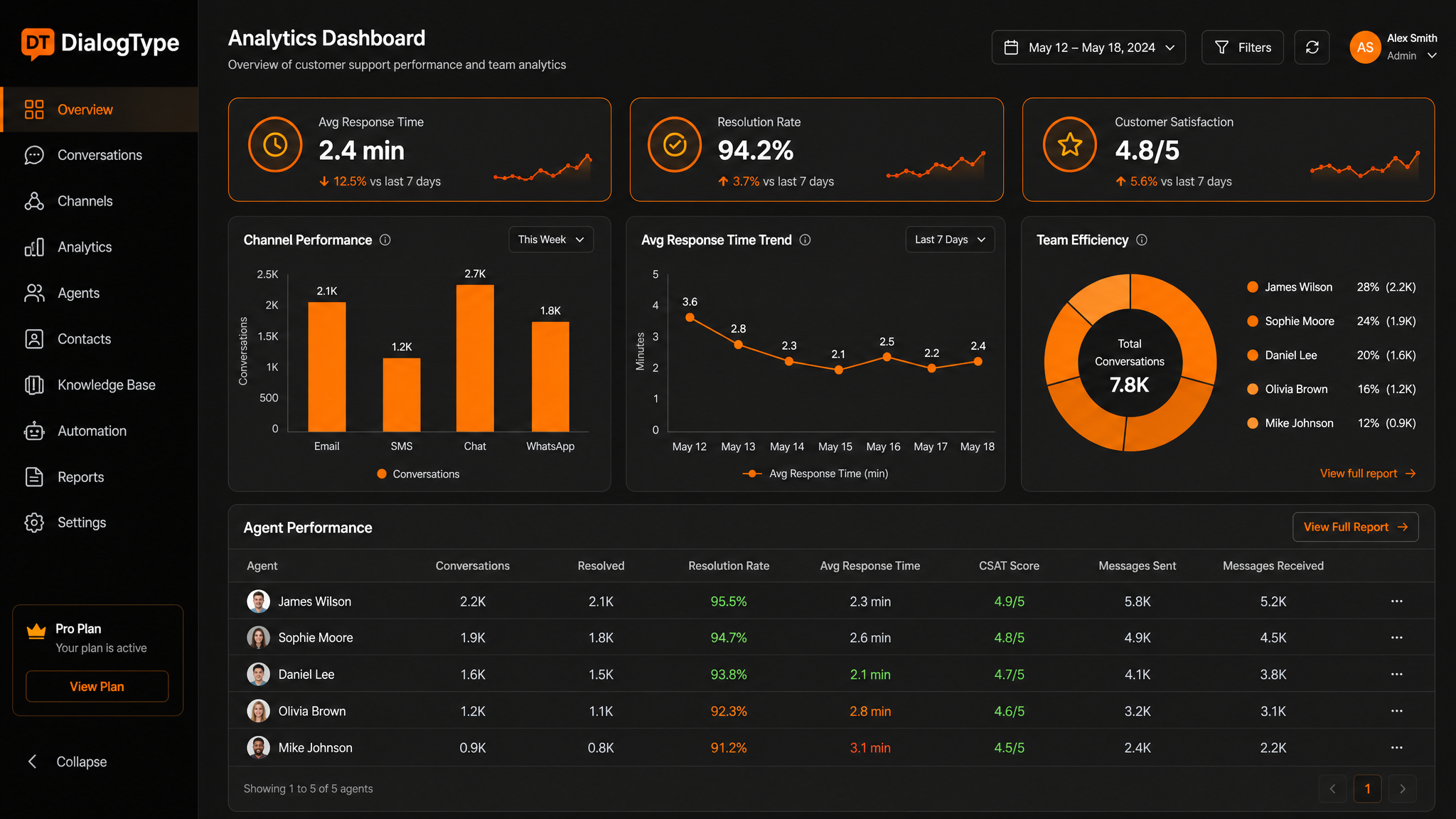Click the Pro Plan crown icon

click(x=36, y=631)
